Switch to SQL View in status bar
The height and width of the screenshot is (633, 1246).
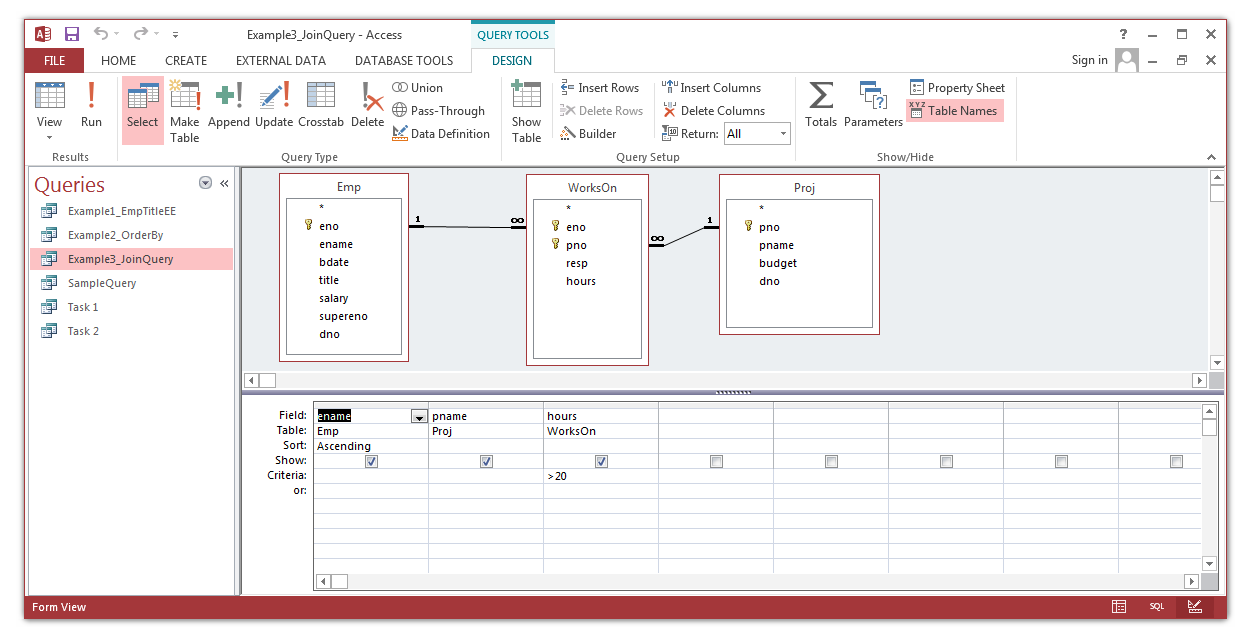pos(1156,607)
